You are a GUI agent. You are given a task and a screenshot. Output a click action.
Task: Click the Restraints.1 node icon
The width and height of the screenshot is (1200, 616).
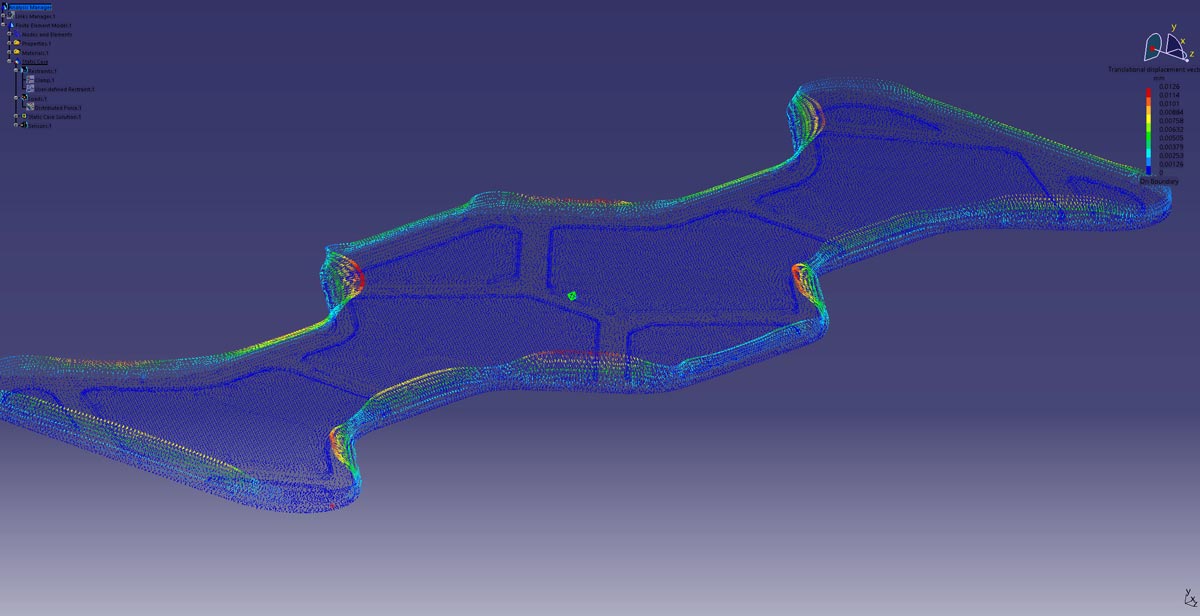coord(24,71)
